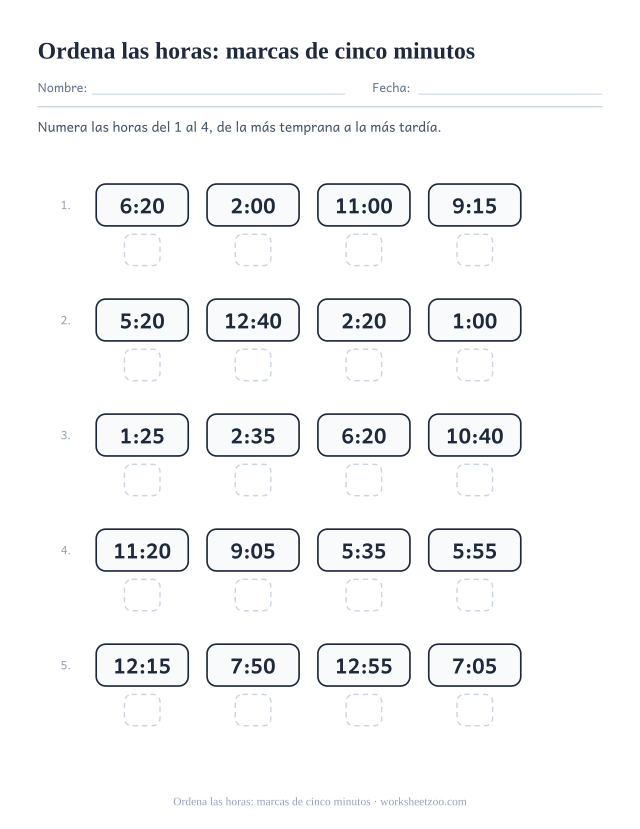Select the 11:20 time box
The width and height of the screenshot is (640, 829).
(142, 550)
